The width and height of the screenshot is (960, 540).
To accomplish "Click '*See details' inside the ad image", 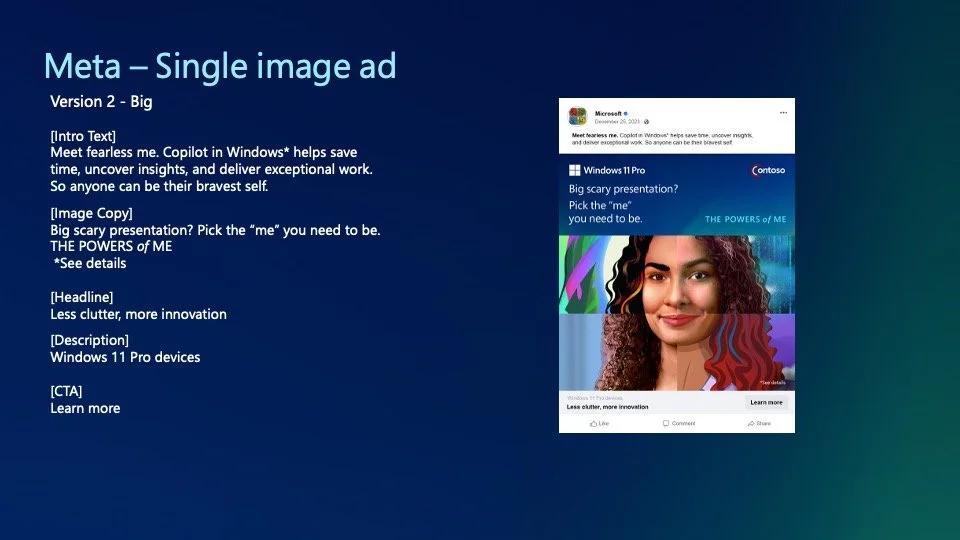I will (x=773, y=383).
